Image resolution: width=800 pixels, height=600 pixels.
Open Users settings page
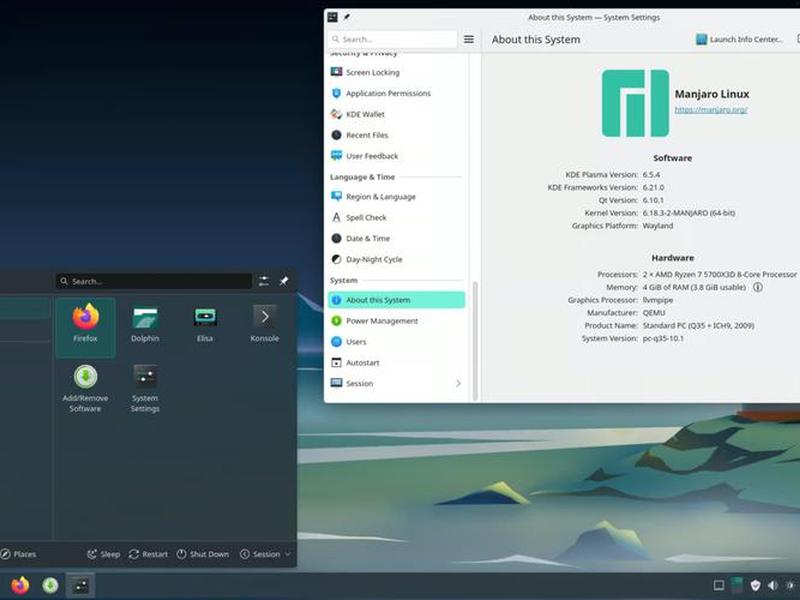pyautogui.click(x=396, y=342)
